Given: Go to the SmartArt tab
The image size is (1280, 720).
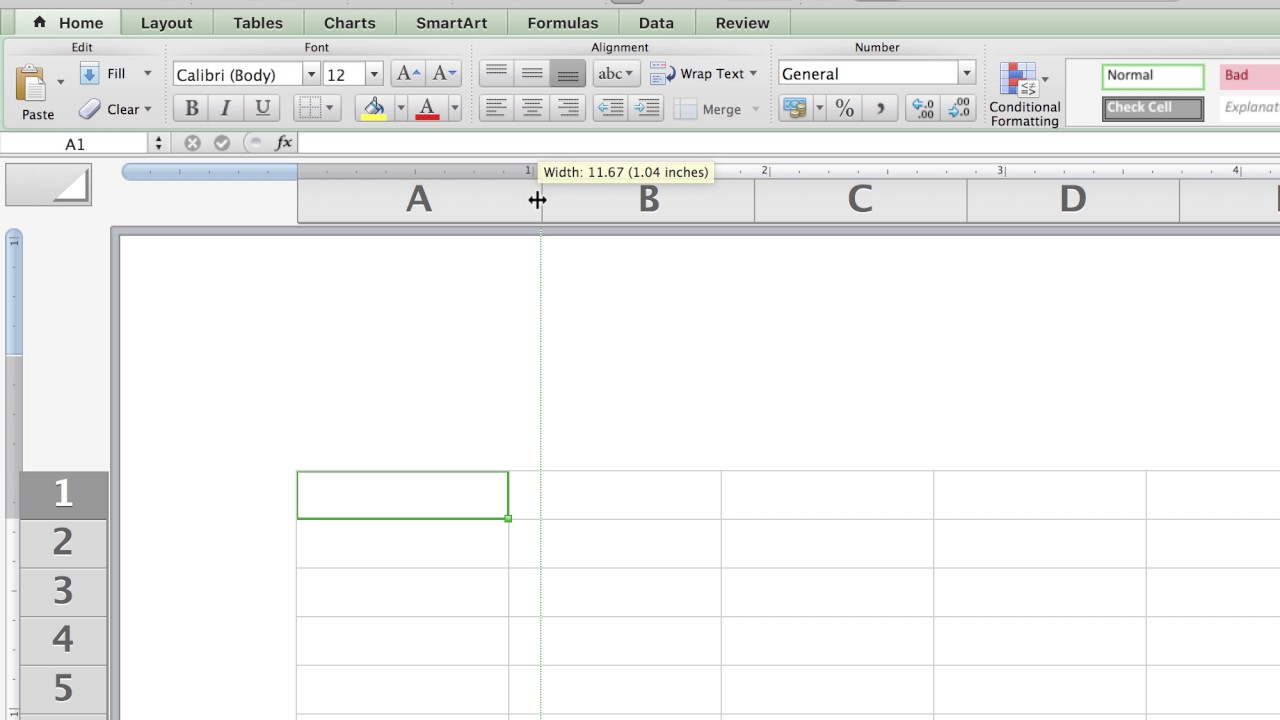Looking at the screenshot, I should 451,22.
